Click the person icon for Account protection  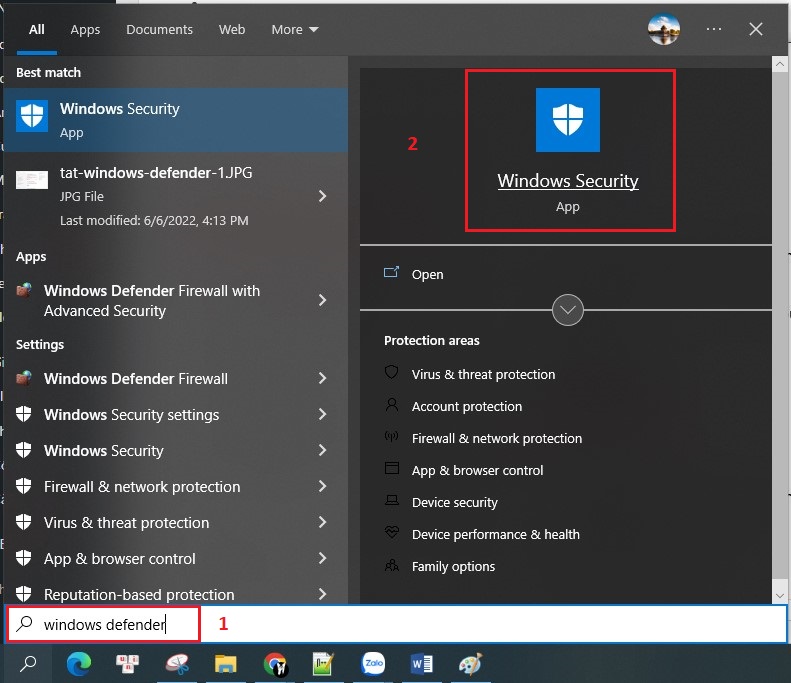[391, 405]
